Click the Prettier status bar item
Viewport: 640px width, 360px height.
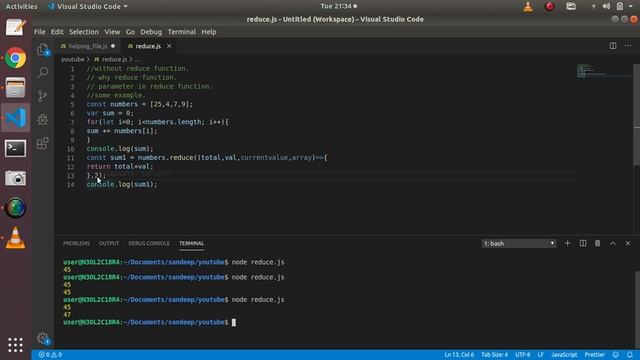(595, 355)
